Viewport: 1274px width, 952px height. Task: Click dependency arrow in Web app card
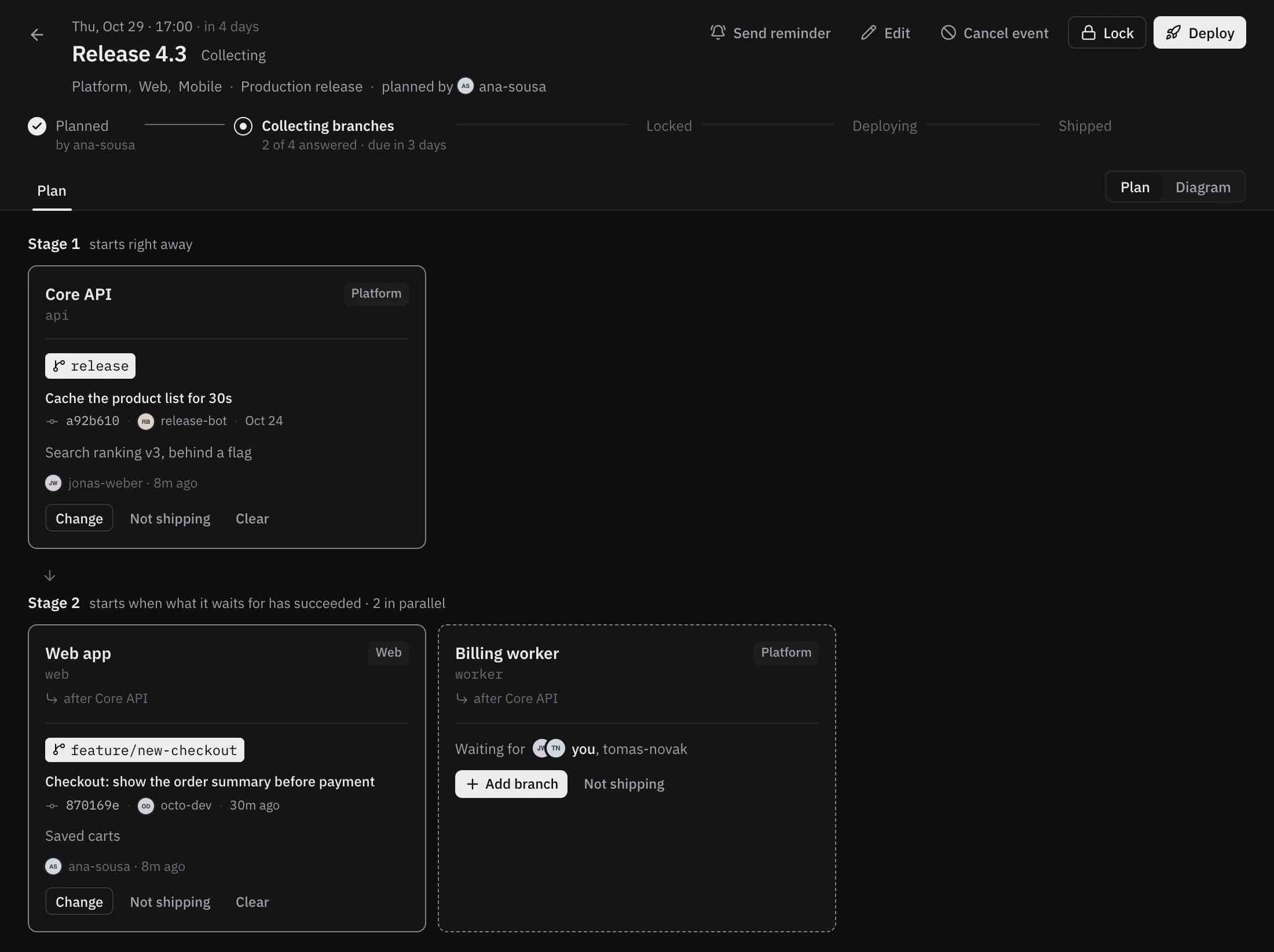(x=52, y=698)
